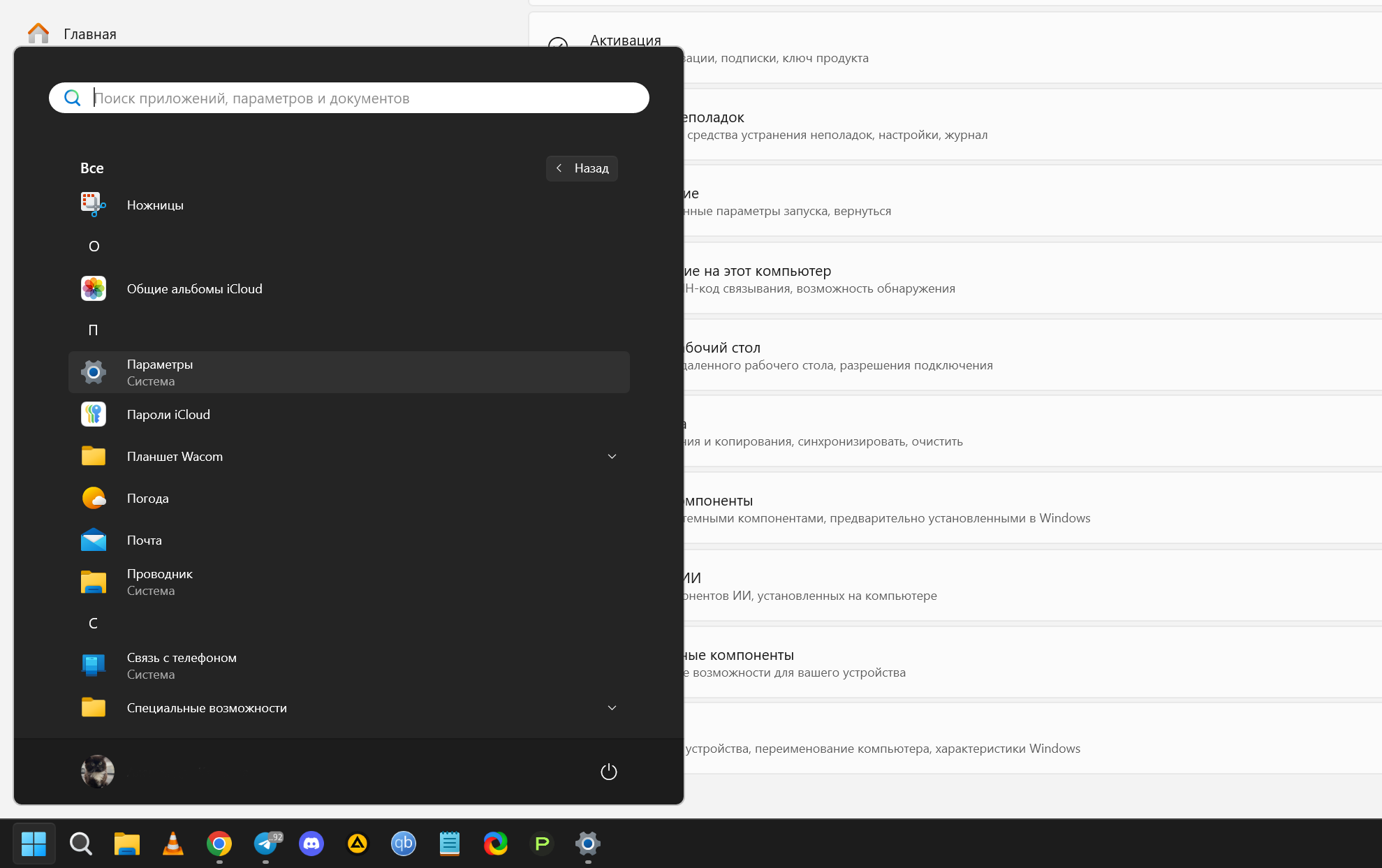This screenshot has width=1382, height=868.
Task: Expand the Планшет Wacom folder chevron
Action: (612, 457)
